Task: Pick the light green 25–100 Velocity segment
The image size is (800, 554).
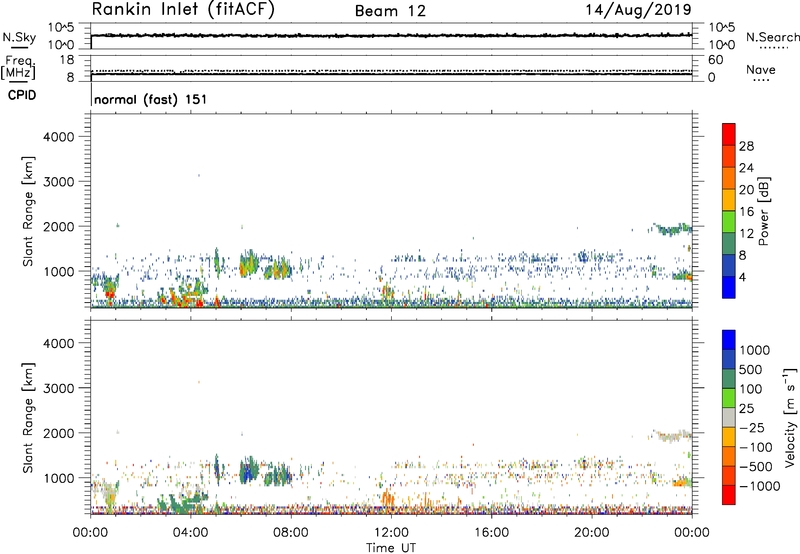Action: pos(729,398)
